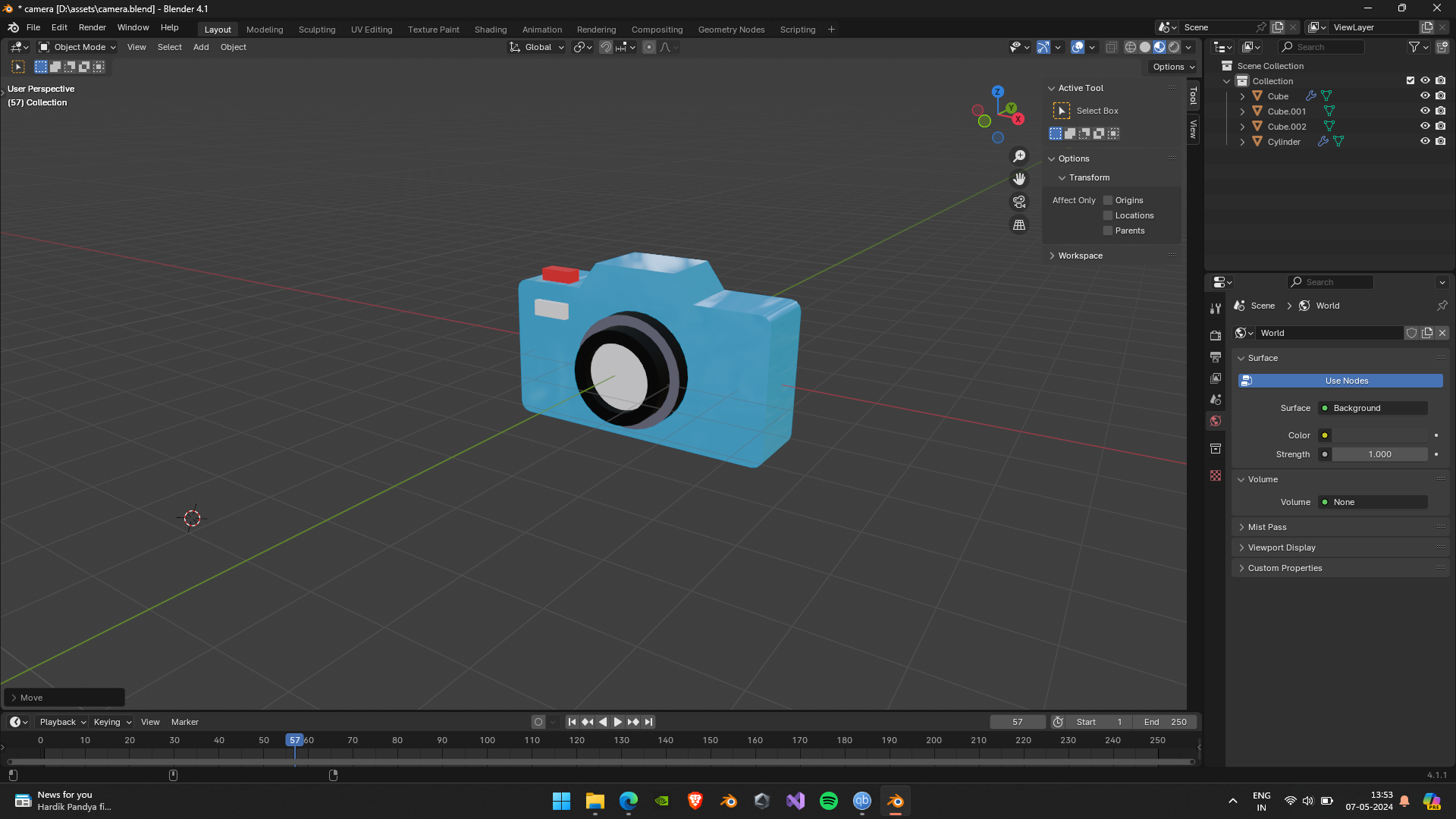This screenshot has height=819, width=1456.
Task: Open Texture properties checker icon
Action: tap(1216, 475)
